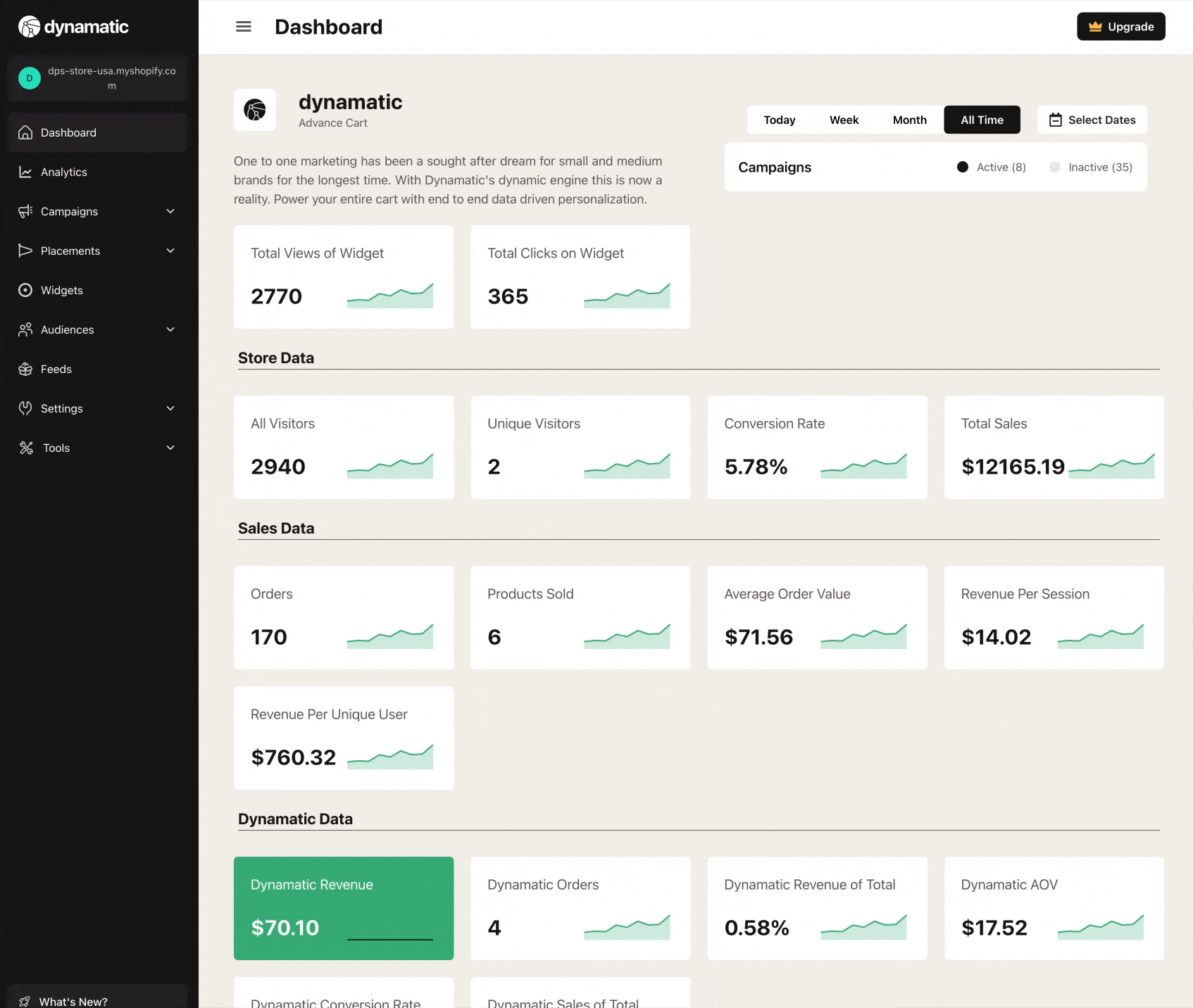The width and height of the screenshot is (1193, 1008).
Task: Click the Audiences people icon
Action: pyautogui.click(x=25, y=329)
